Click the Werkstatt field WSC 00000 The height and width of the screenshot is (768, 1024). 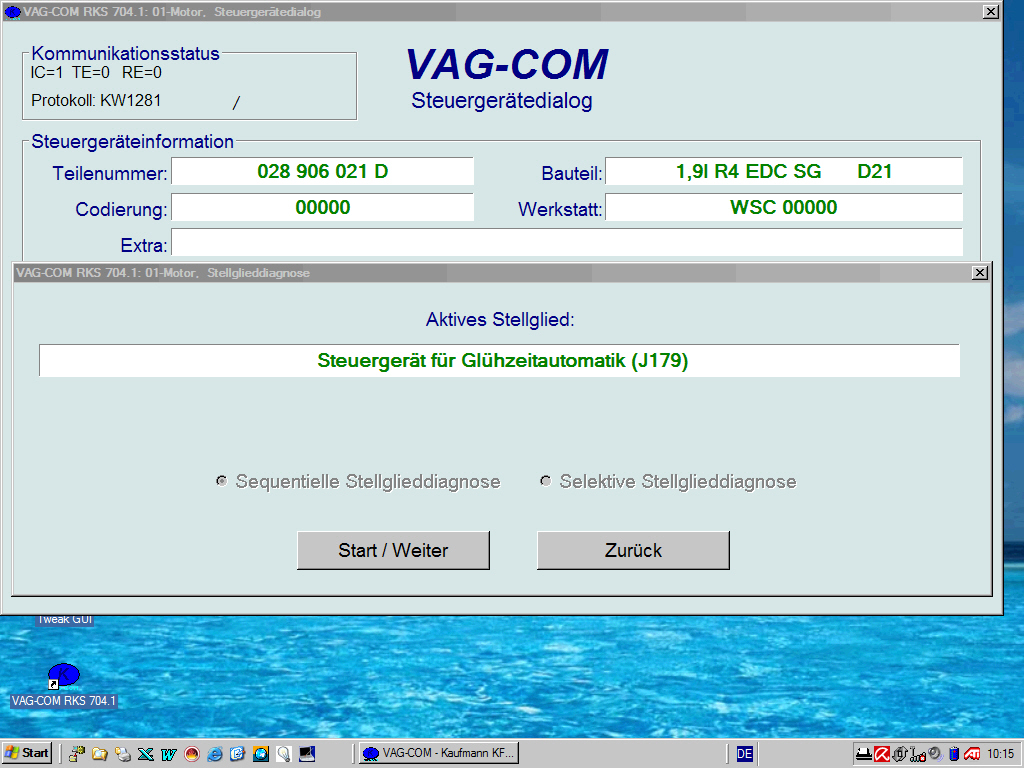(x=784, y=207)
